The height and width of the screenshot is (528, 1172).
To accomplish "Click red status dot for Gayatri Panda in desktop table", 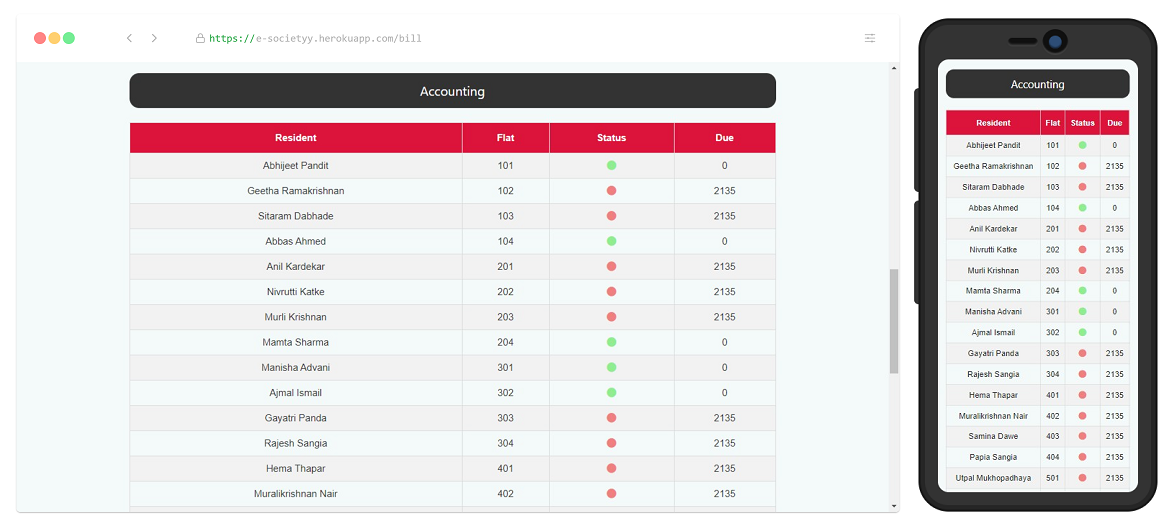I will click(611, 418).
